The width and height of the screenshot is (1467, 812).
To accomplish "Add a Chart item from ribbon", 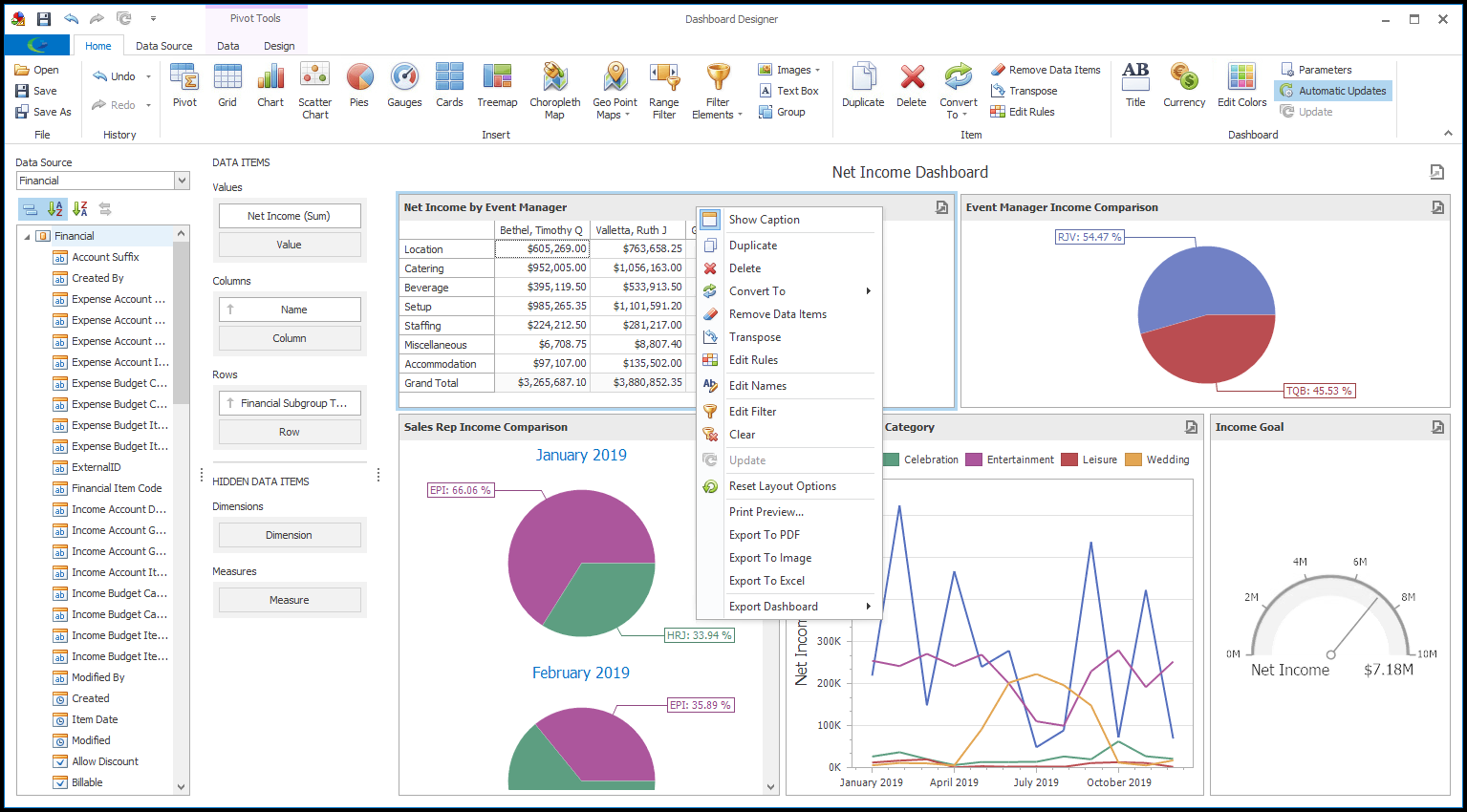I will point(270,86).
